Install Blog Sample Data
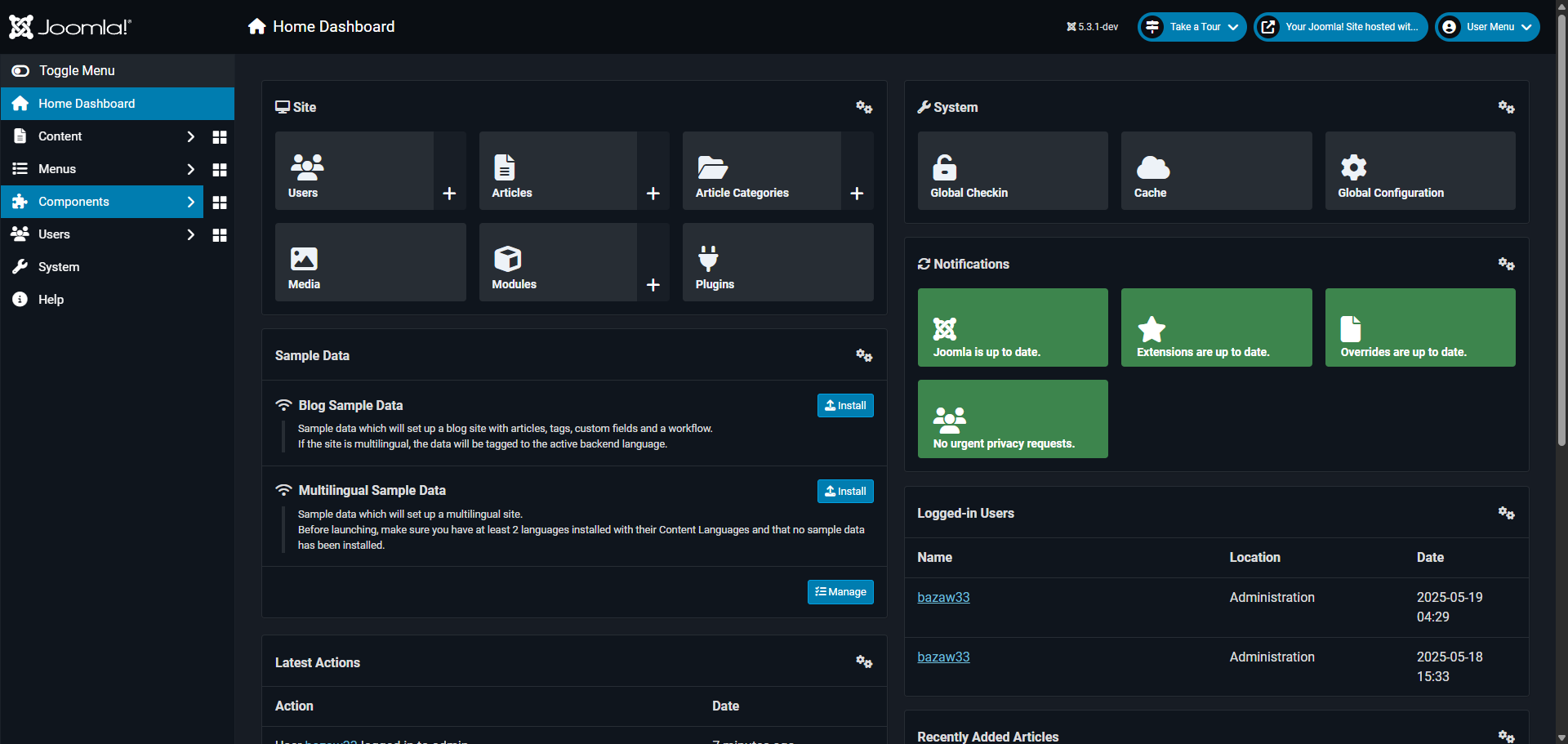Image resolution: width=1568 pixels, height=744 pixels. (845, 406)
